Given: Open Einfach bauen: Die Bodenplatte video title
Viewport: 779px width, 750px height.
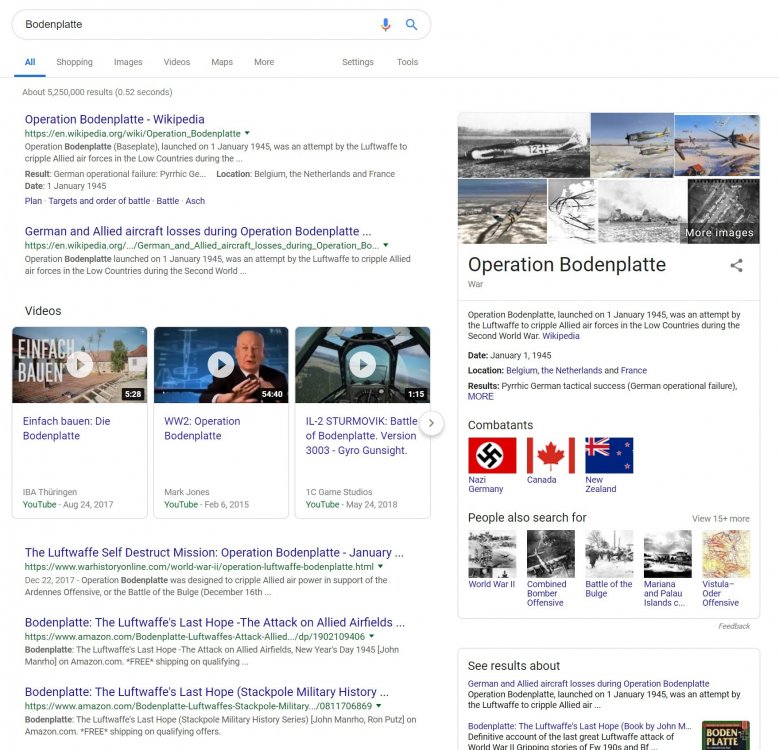Looking at the screenshot, I should [67, 428].
